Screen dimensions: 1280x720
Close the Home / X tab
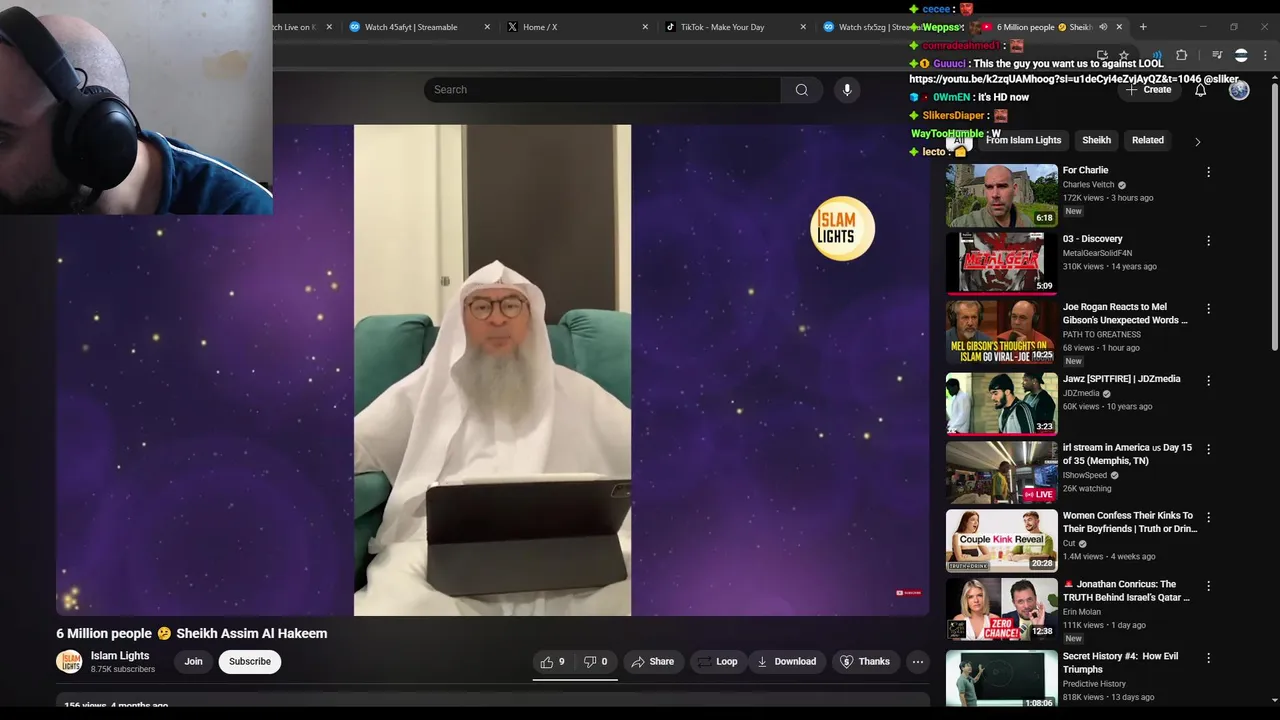click(645, 27)
